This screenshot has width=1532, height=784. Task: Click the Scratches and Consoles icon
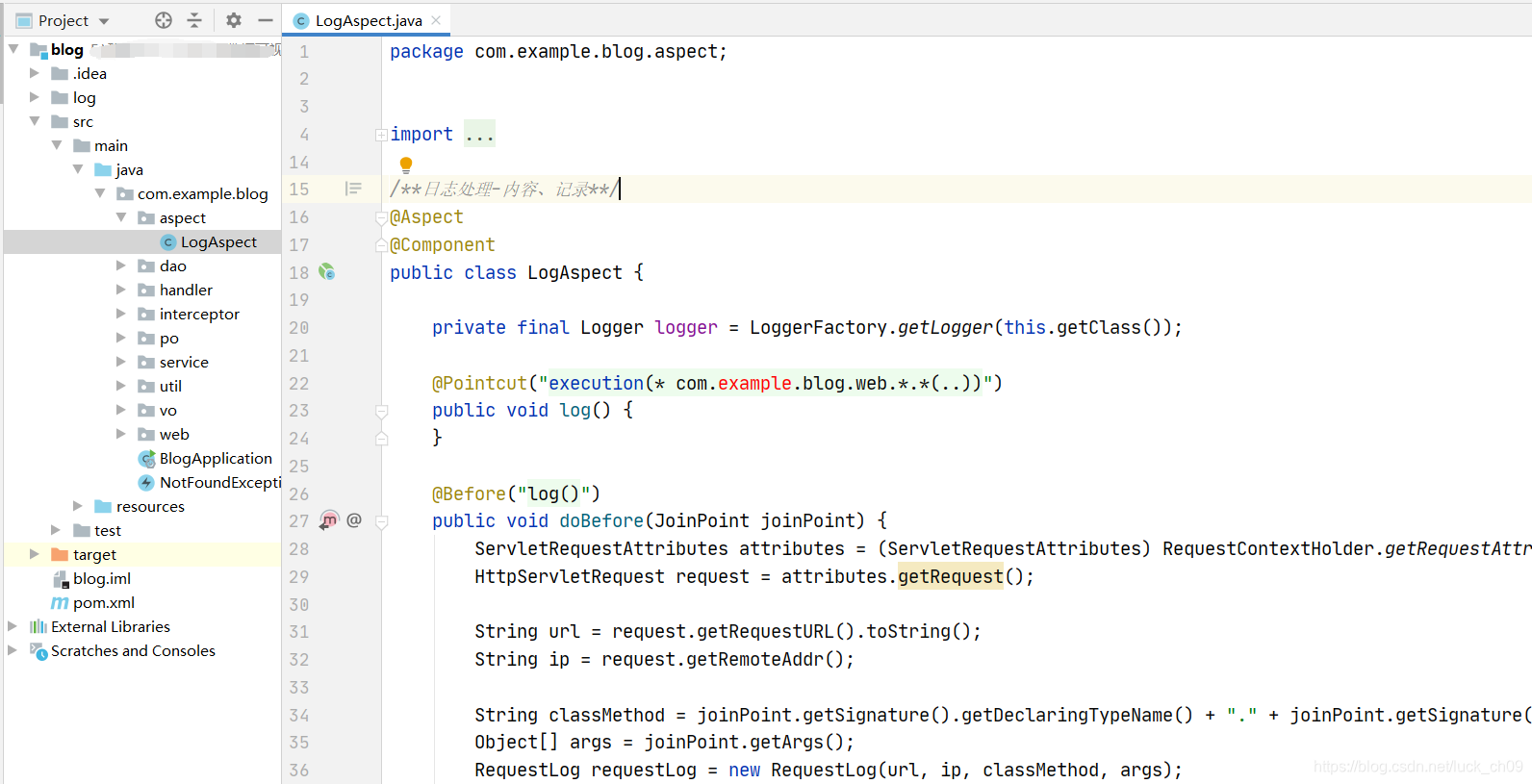point(38,651)
